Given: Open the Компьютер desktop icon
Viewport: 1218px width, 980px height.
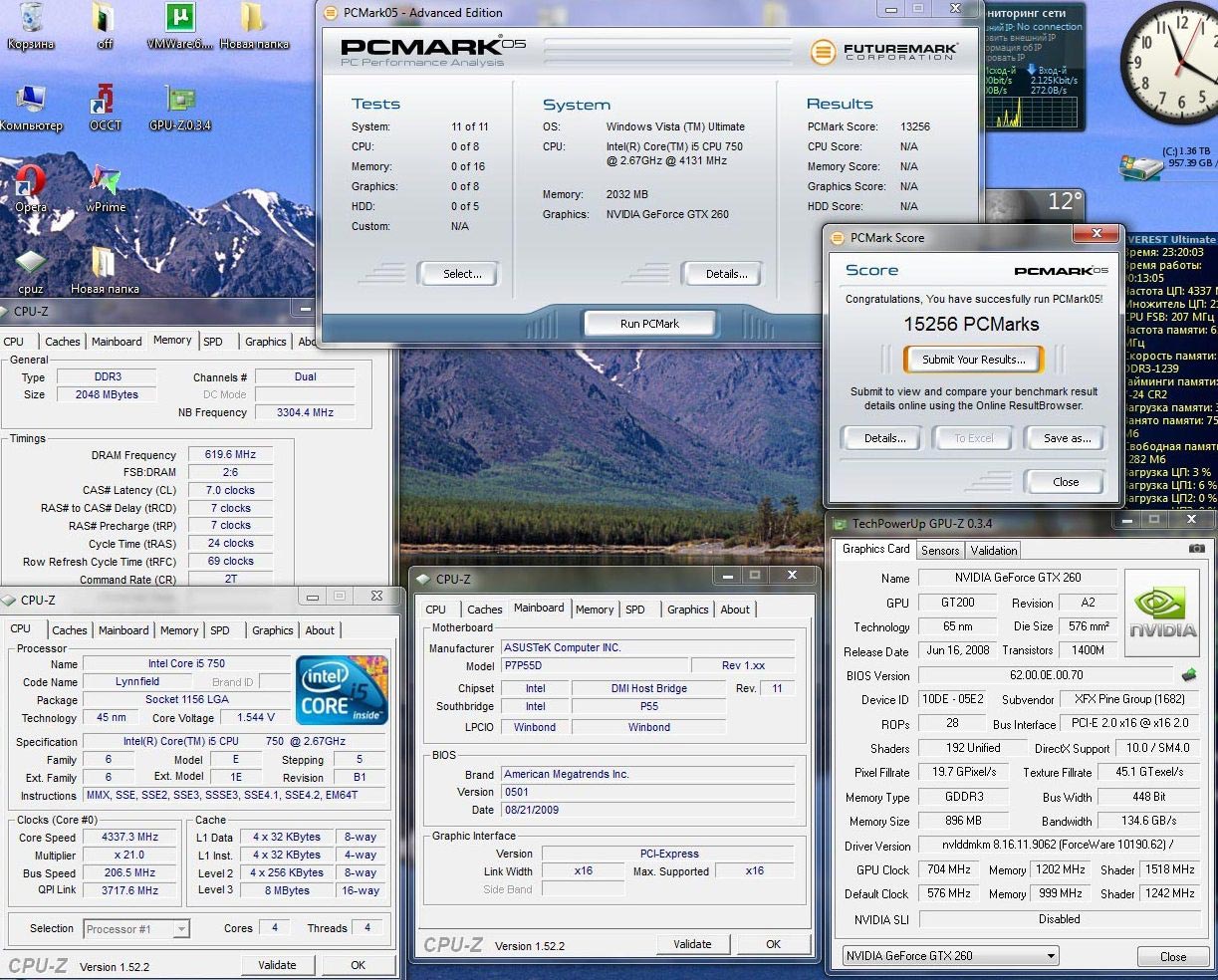Looking at the screenshot, I should coord(31,107).
